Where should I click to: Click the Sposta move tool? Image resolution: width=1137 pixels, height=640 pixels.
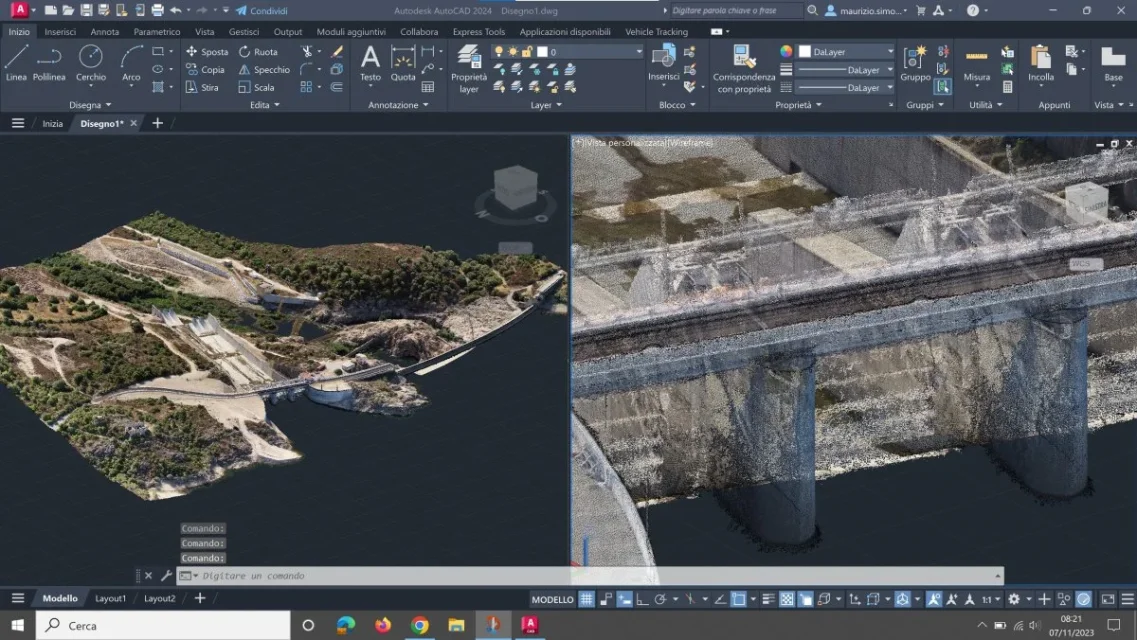[x=207, y=52]
